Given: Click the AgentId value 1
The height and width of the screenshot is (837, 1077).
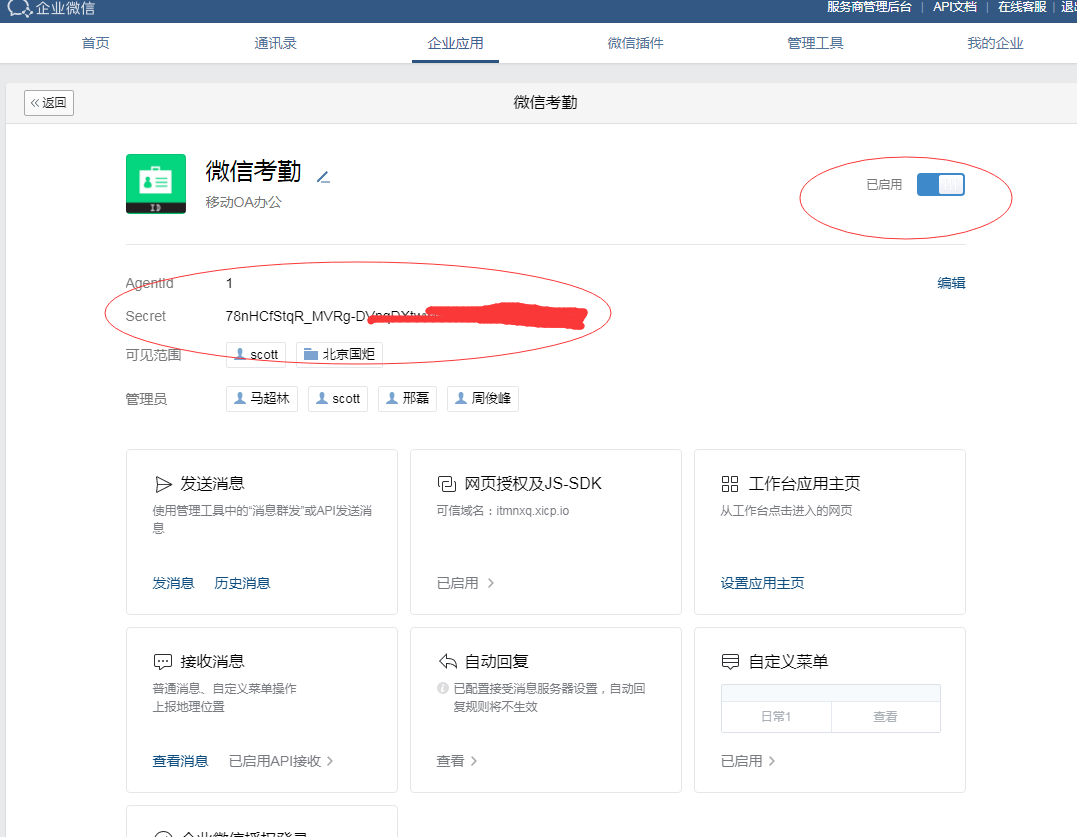Looking at the screenshot, I should pyautogui.click(x=229, y=283).
